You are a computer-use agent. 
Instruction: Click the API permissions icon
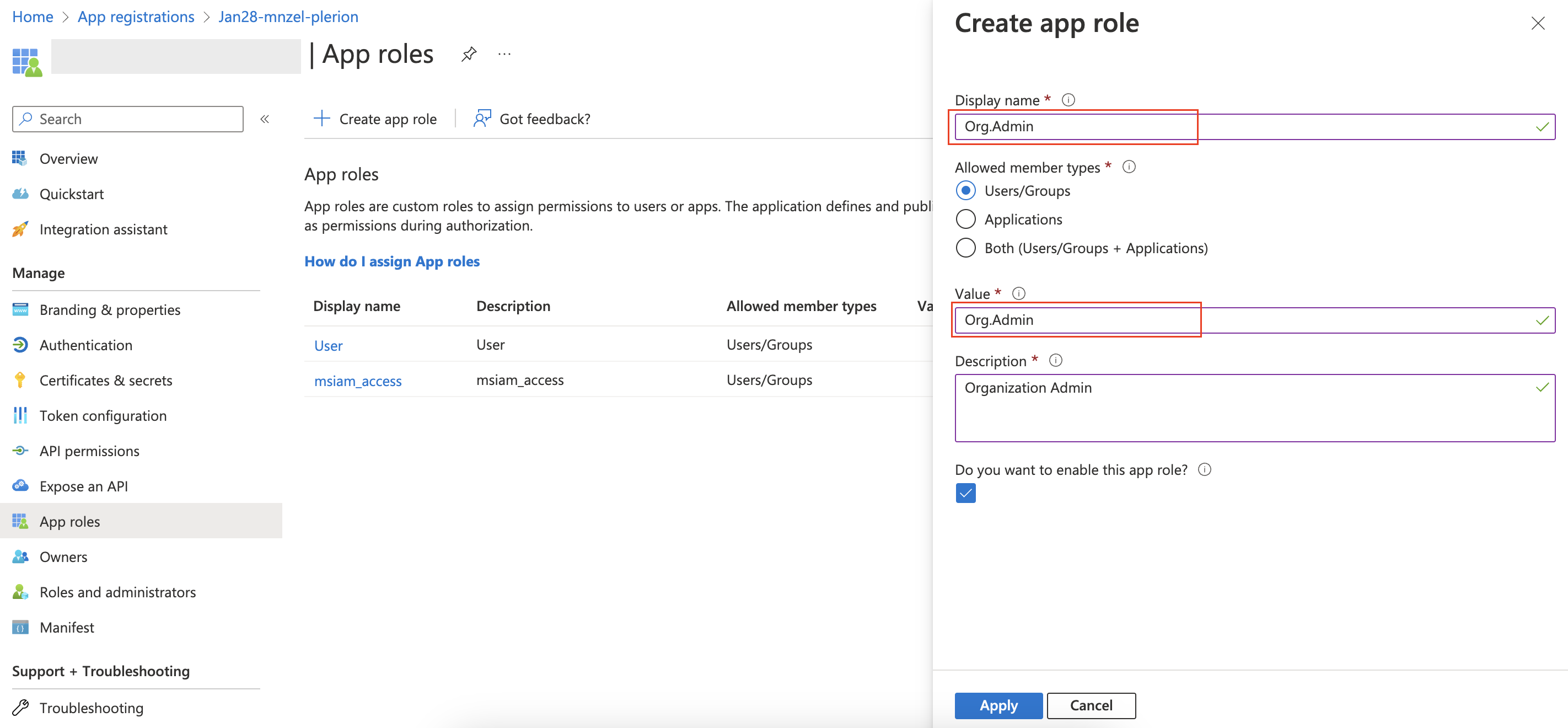[x=20, y=451]
